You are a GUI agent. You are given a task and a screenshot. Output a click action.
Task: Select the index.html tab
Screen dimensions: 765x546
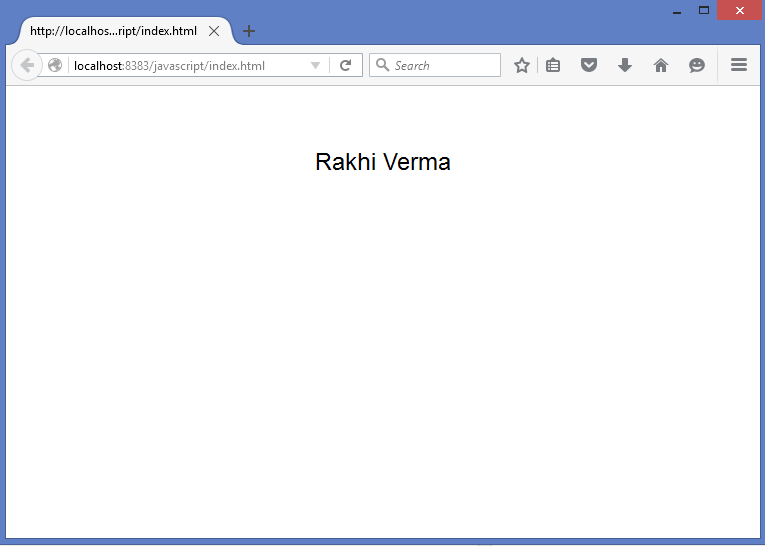tap(125, 31)
